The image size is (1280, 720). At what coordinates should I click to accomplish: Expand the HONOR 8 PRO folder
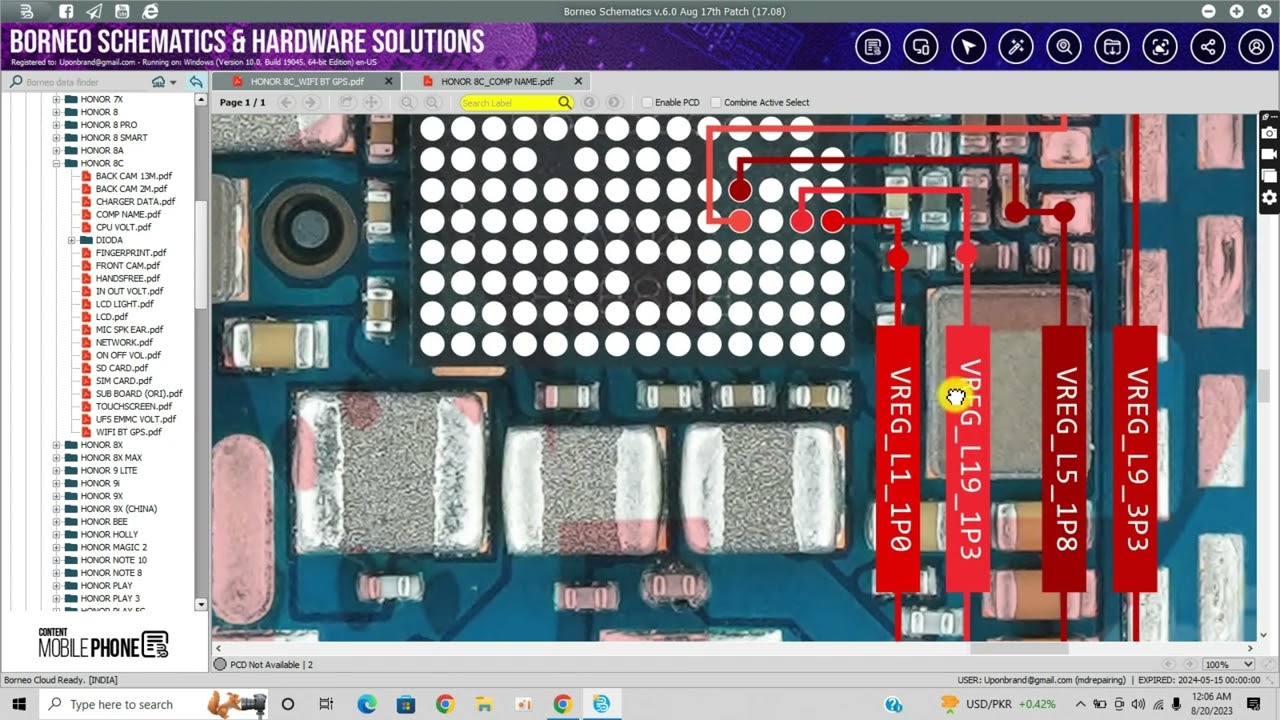click(57, 125)
